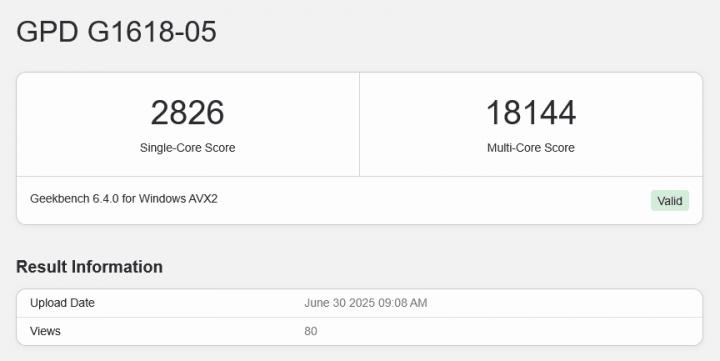The width and height of the screenshot is (720, 361).
Task: Select the 2826 single-core score number
Action: pyautogui.click(x=187, y=113)
